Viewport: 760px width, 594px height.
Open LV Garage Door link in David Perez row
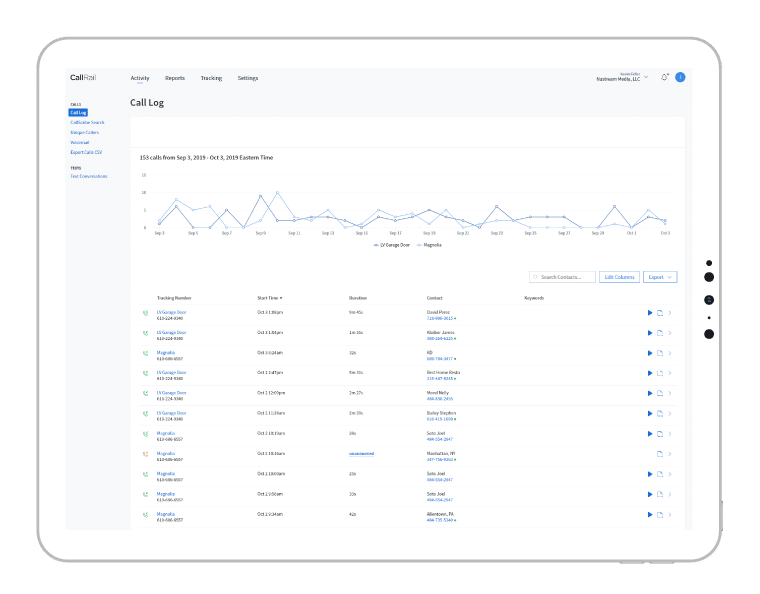[x=171, y=313]
